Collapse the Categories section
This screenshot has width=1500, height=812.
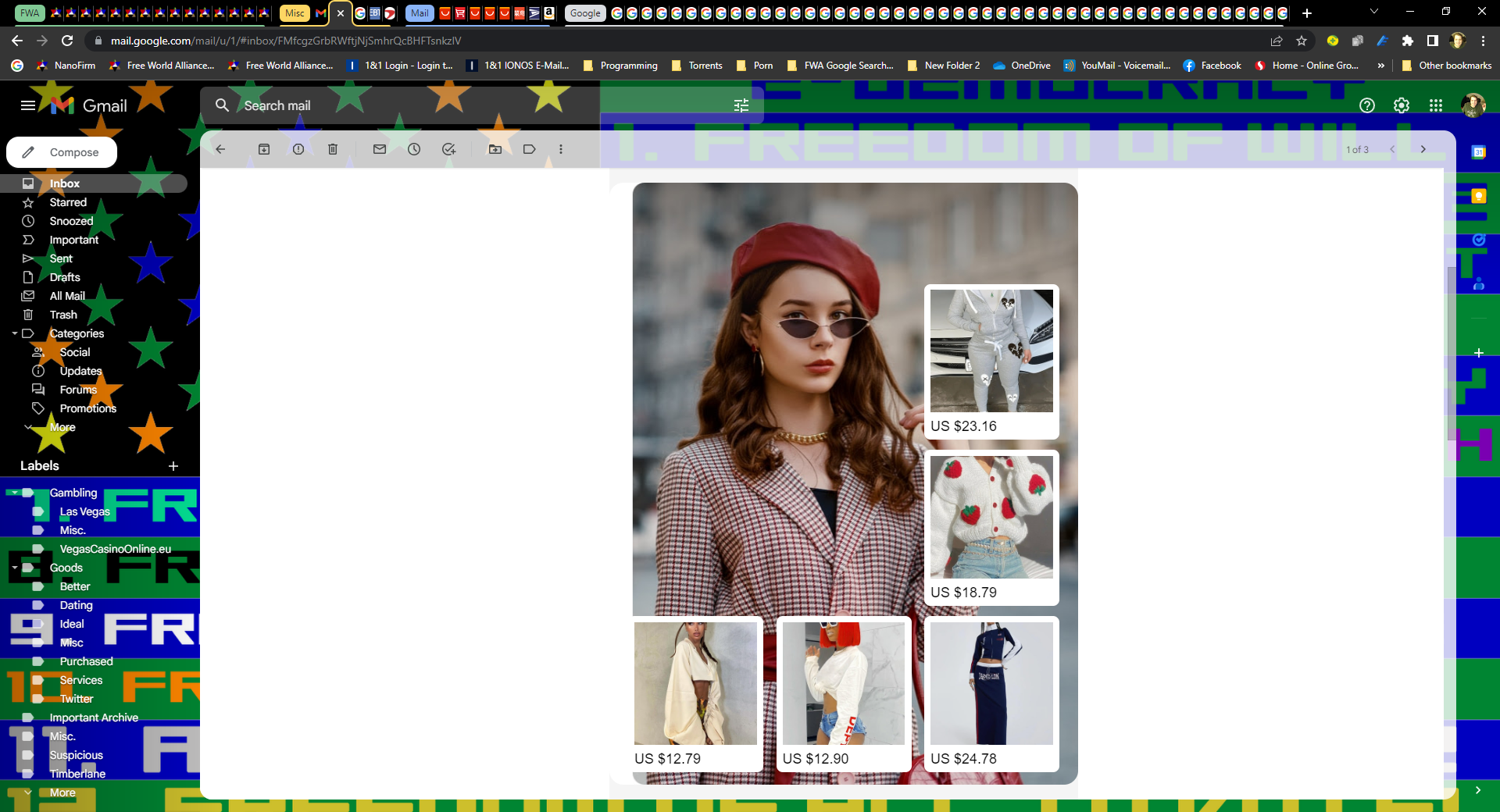[x=15, y=333]
